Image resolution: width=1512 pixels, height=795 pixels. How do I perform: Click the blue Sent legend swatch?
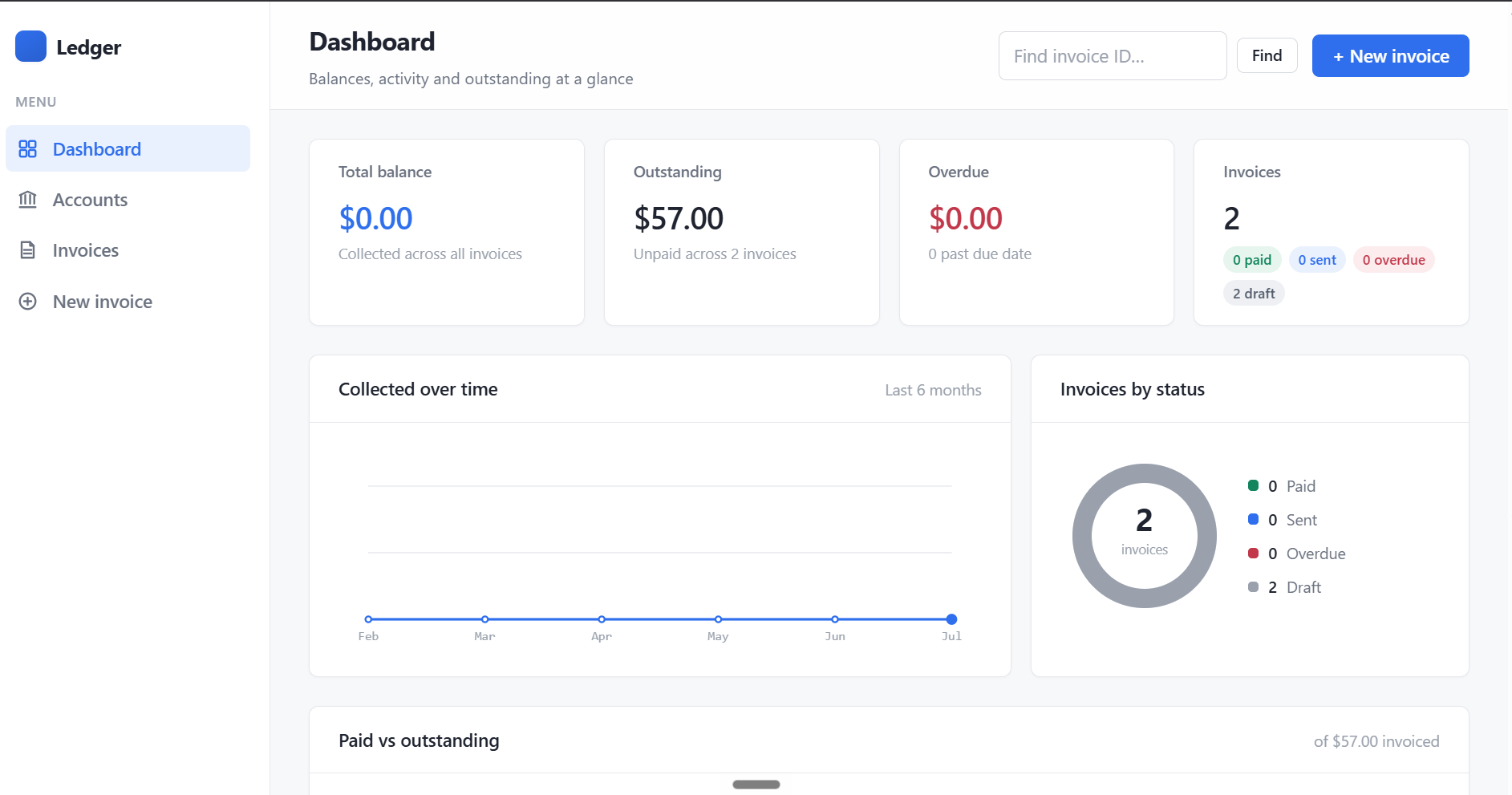click(x=1253, y=519)
